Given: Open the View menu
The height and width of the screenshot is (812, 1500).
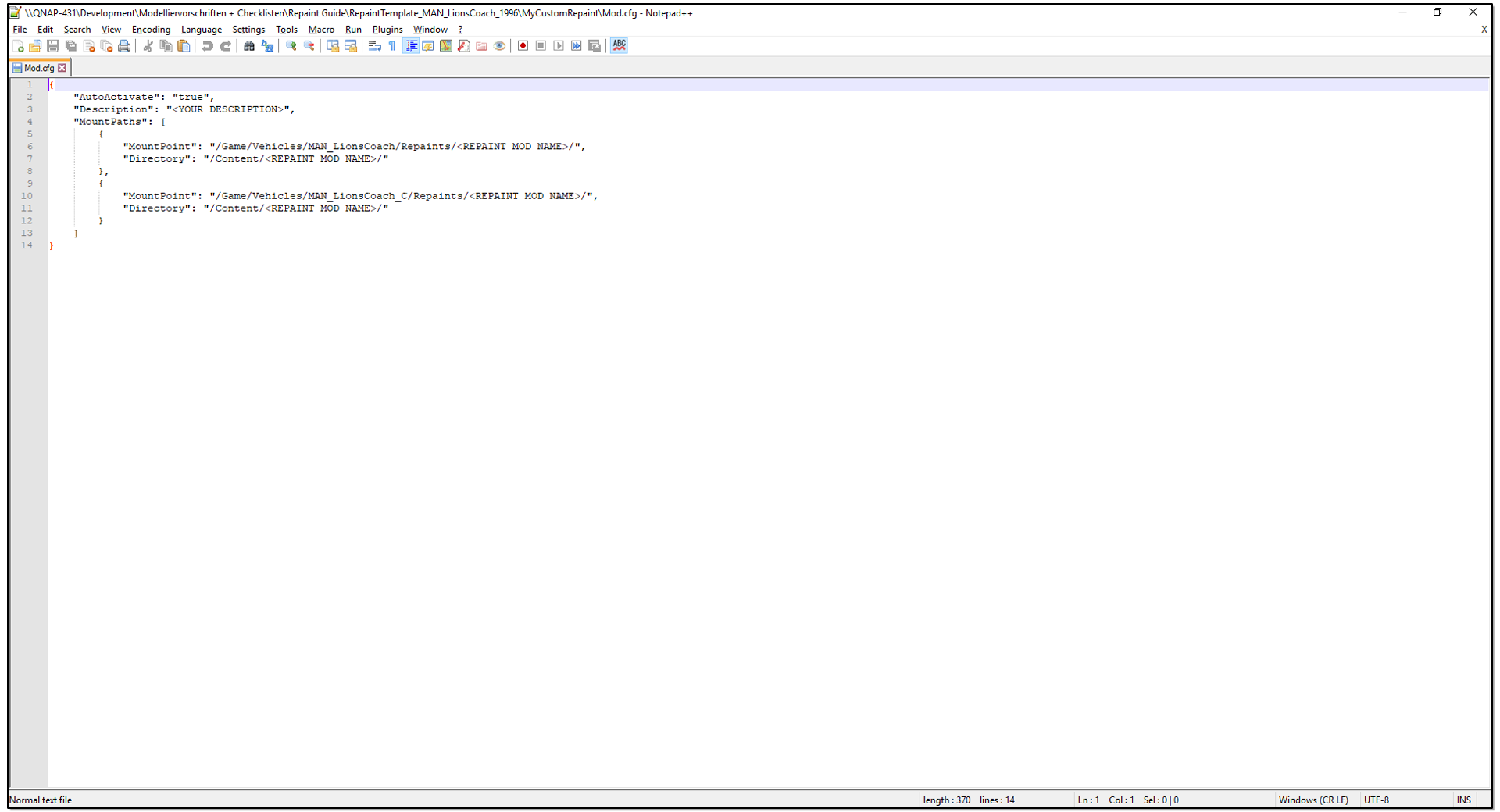Looking at the screenshot, I should tap(111, 30).
